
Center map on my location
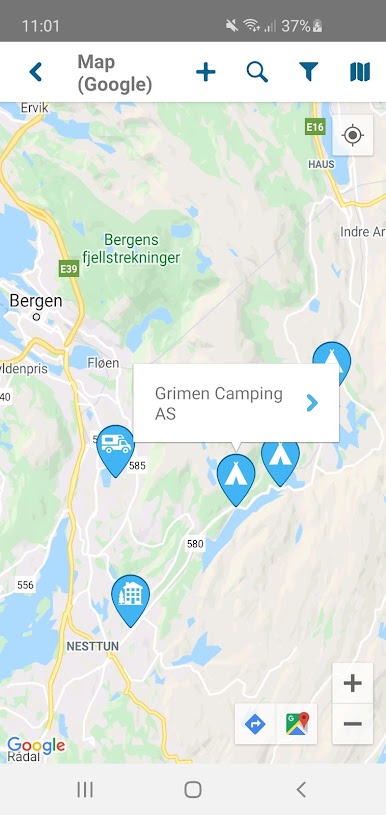point(353,135)
